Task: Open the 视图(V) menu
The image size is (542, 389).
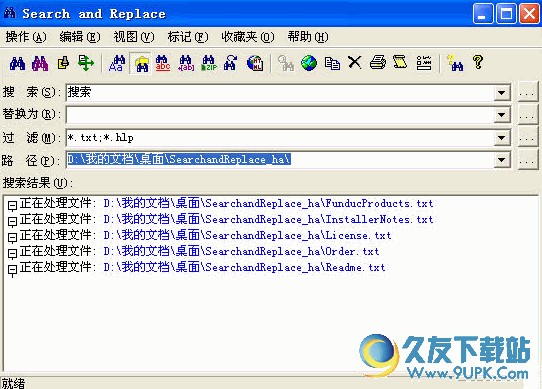Action: 134,37
